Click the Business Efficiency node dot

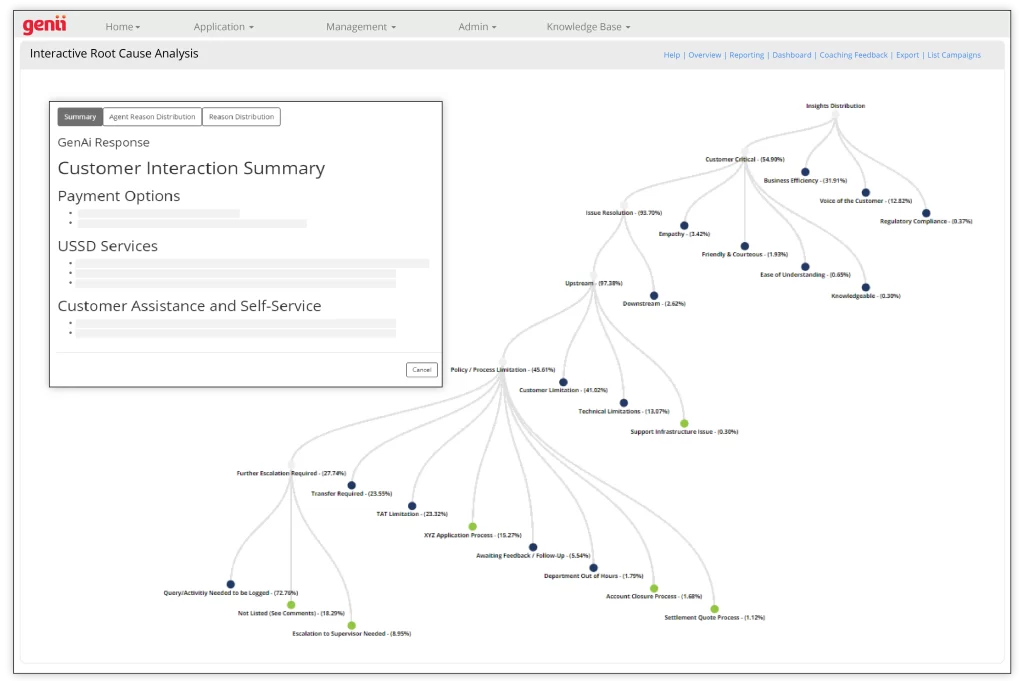[805, 172]
